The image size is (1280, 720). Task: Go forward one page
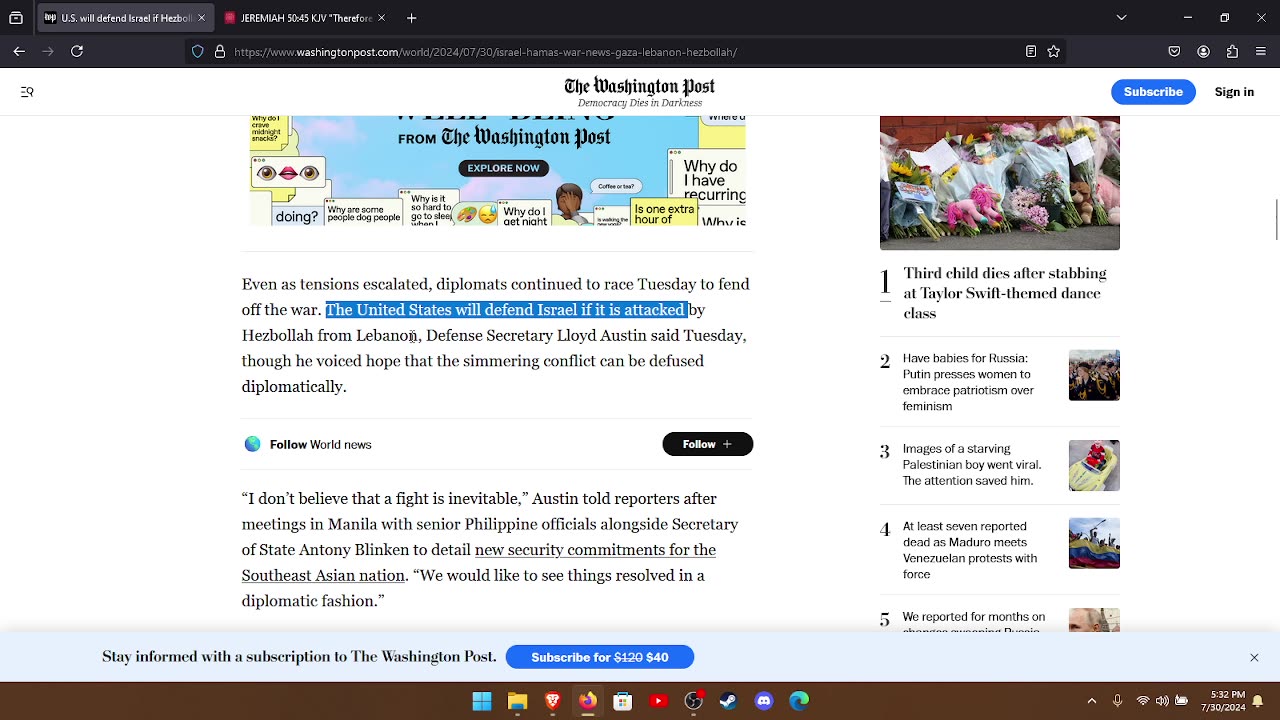pos(48,51)
